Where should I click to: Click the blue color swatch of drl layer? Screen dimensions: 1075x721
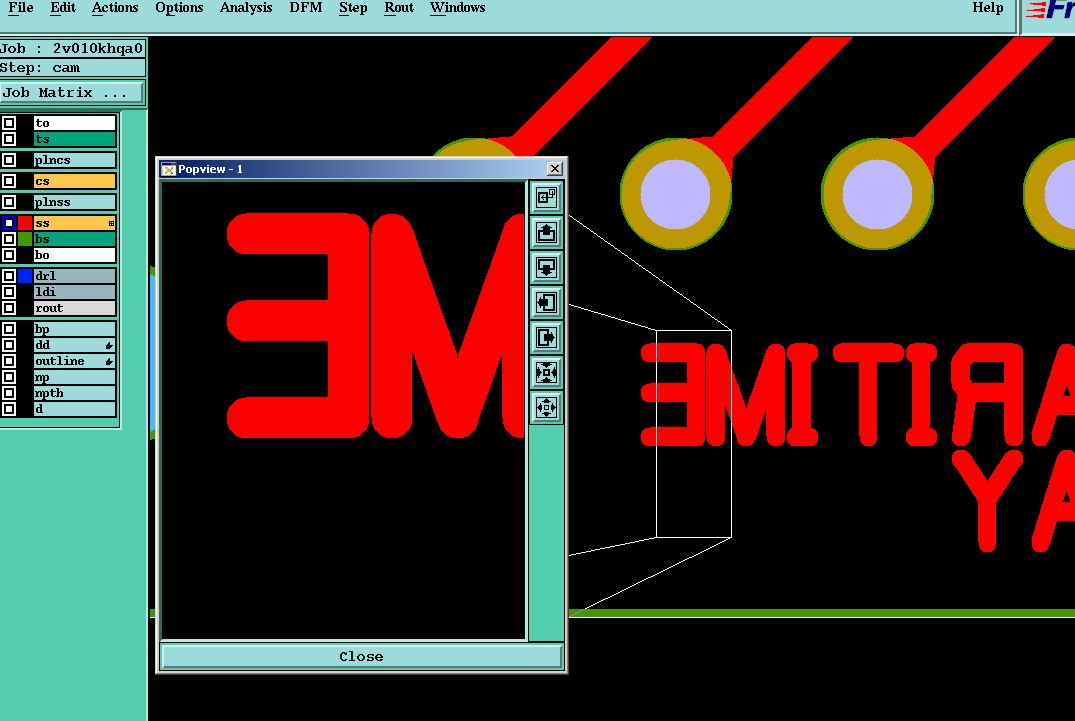click(25, 276)
